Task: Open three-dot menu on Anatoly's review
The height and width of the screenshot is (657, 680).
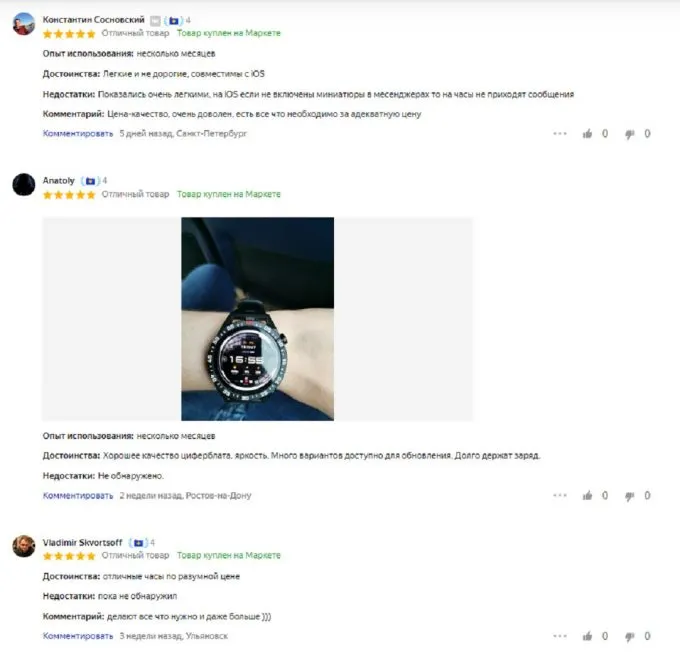Action: coord(560,495)
